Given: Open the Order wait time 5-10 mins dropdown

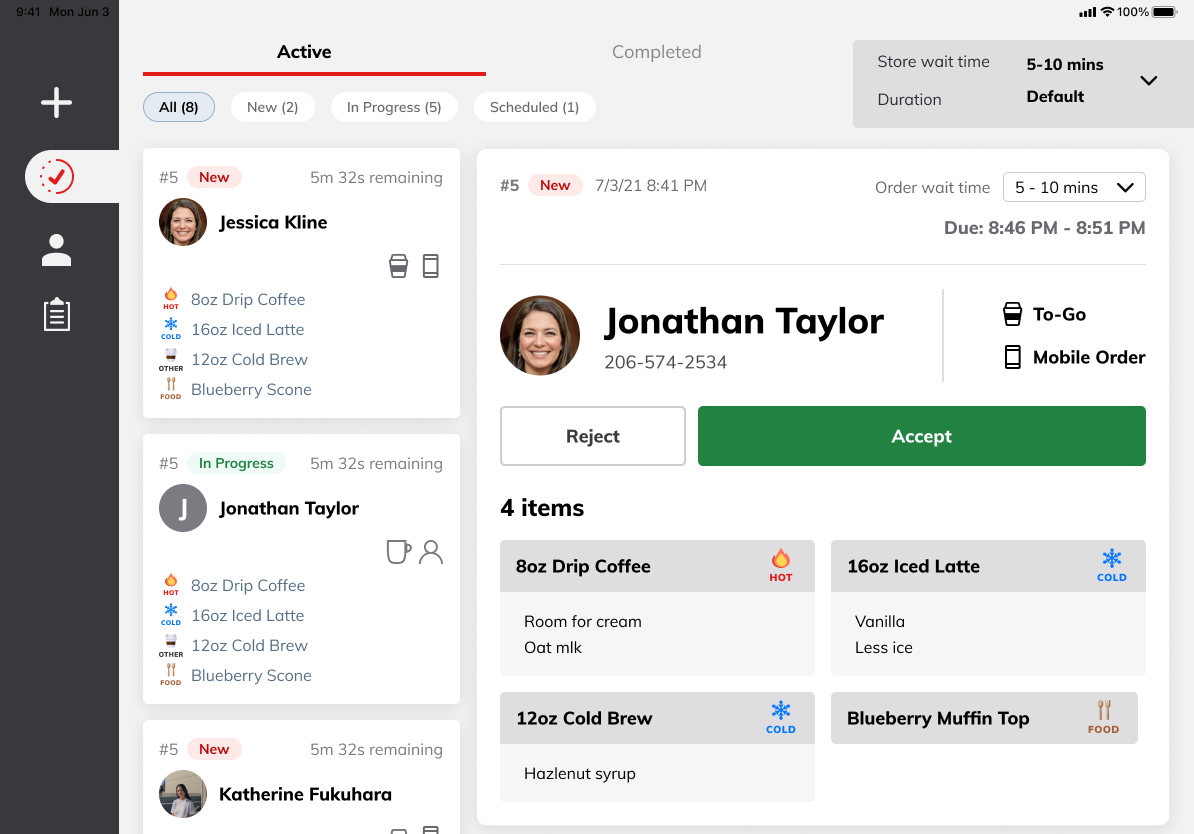Looking at the screenshot, I should coord(1074,187).
